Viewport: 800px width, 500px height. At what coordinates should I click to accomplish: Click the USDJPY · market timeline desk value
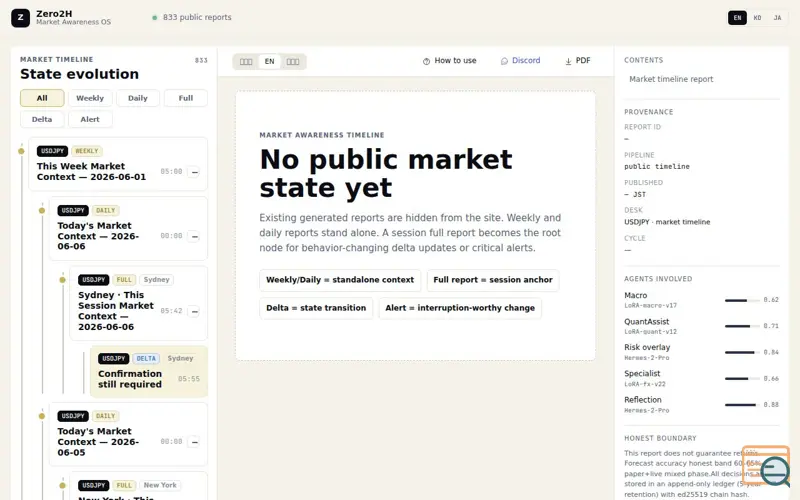667,222
